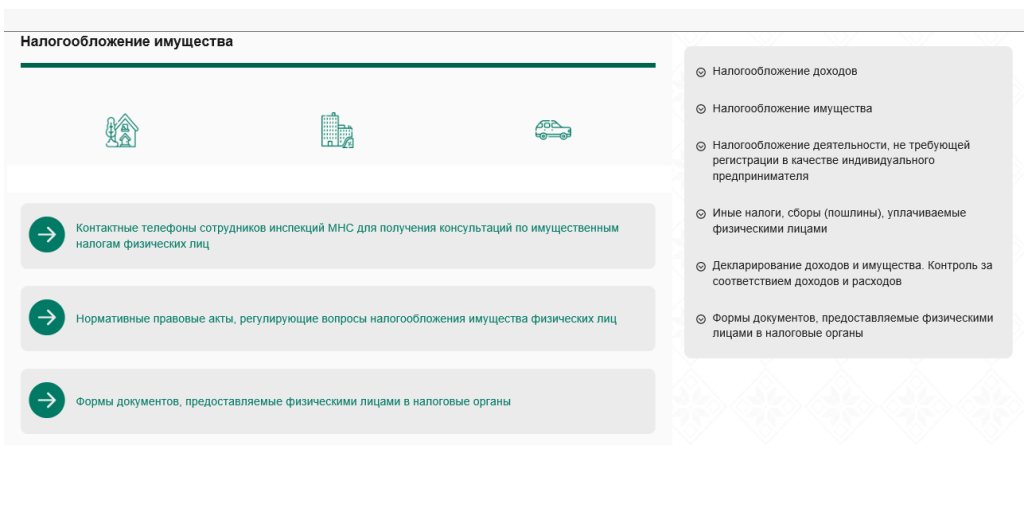Click the office building icon

(x=336, y=131)
